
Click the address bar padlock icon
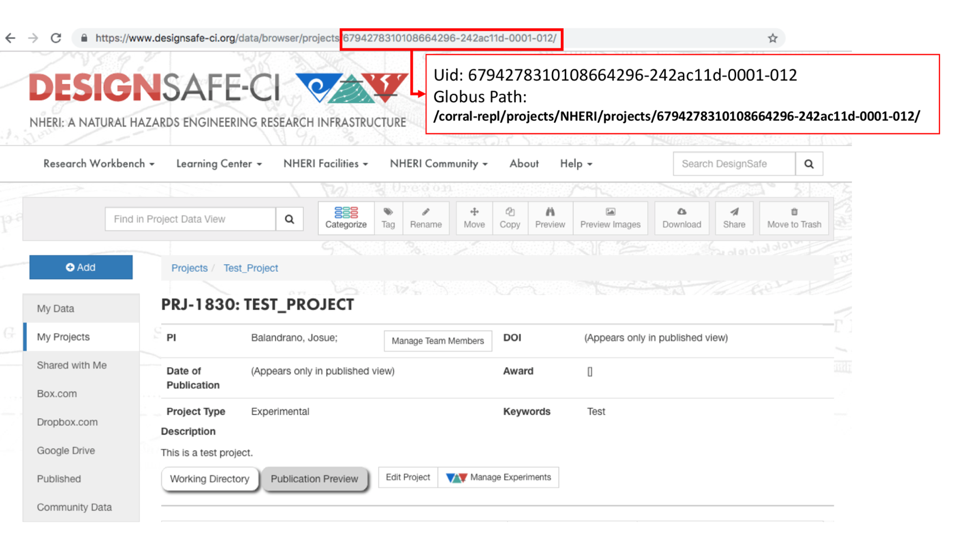(x=84, y=38)
